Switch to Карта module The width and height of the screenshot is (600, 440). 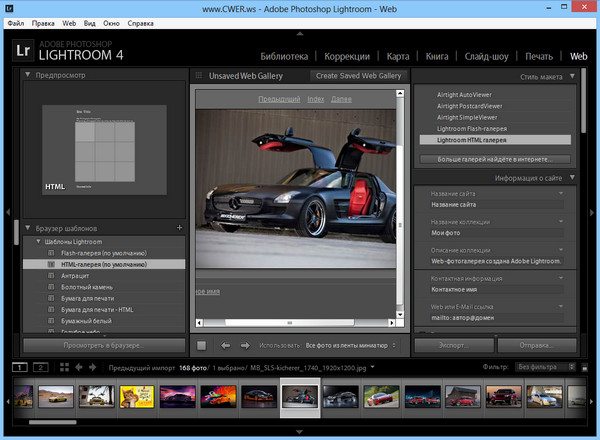[398, 56]
